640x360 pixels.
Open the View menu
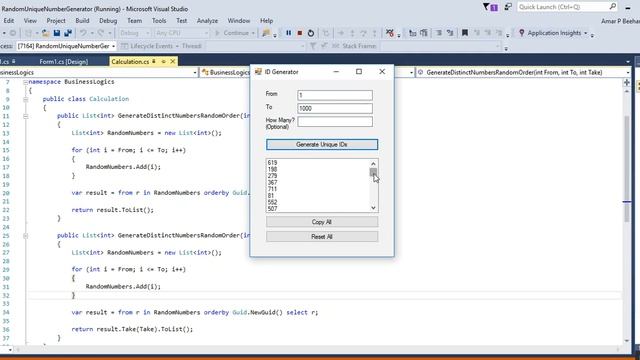pyautogui.click(x=30, y=20)
